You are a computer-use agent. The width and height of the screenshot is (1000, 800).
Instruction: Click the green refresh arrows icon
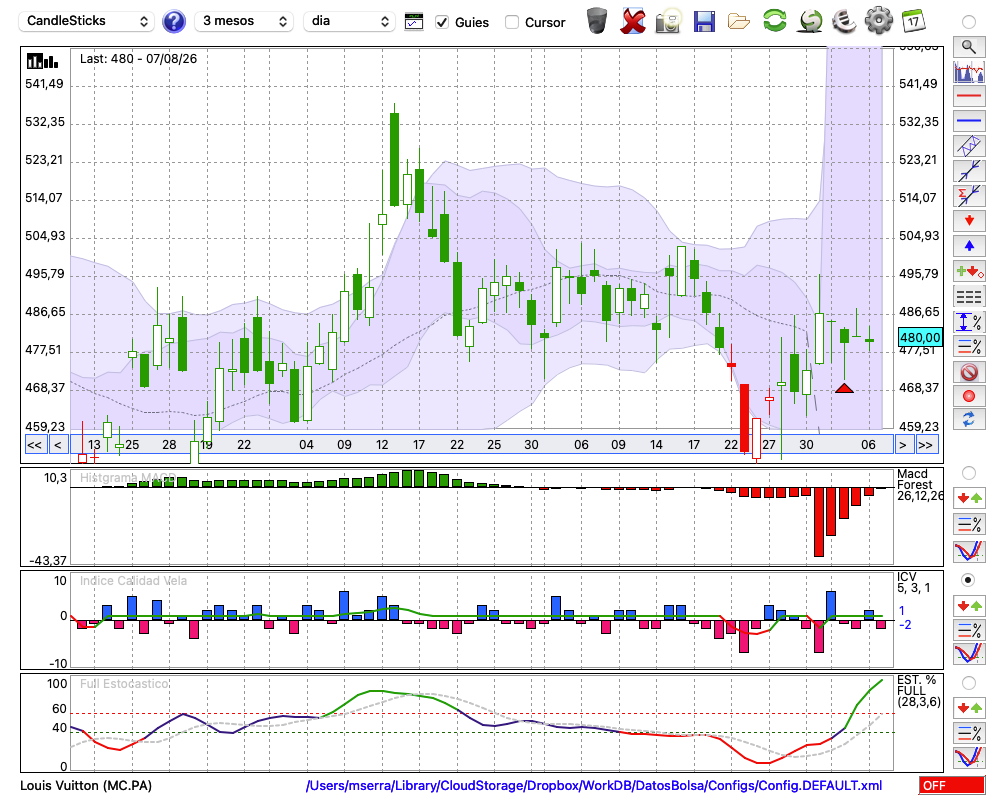point(774,21)
